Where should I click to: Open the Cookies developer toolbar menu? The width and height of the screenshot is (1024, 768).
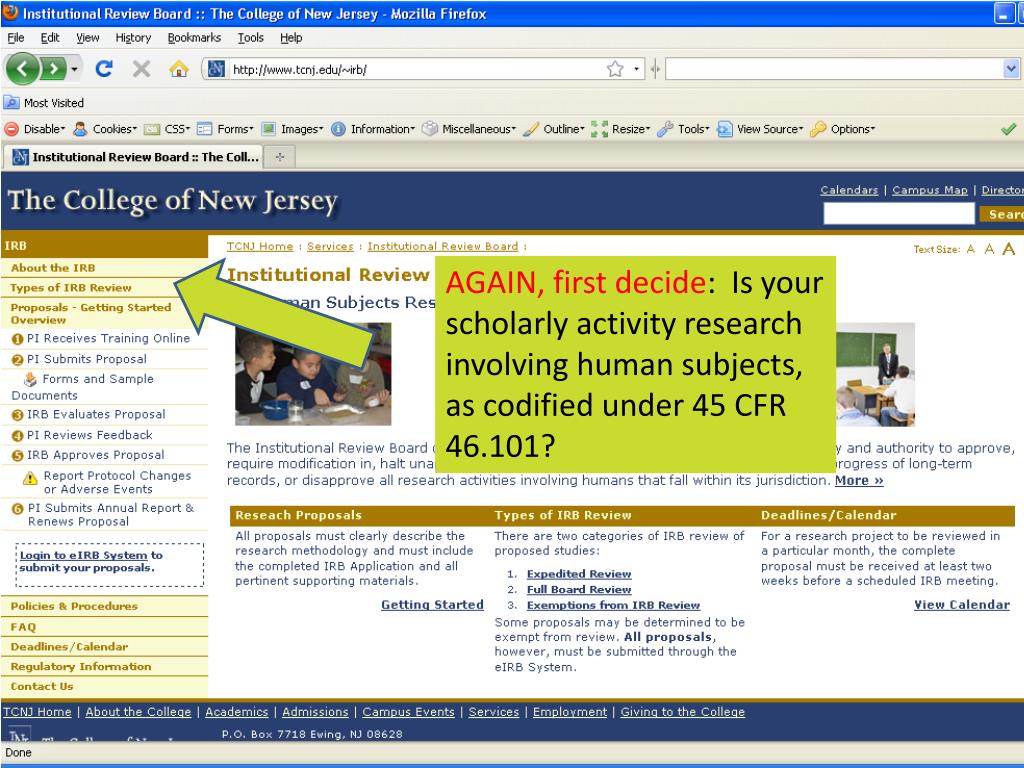click(x=105, y=129)
